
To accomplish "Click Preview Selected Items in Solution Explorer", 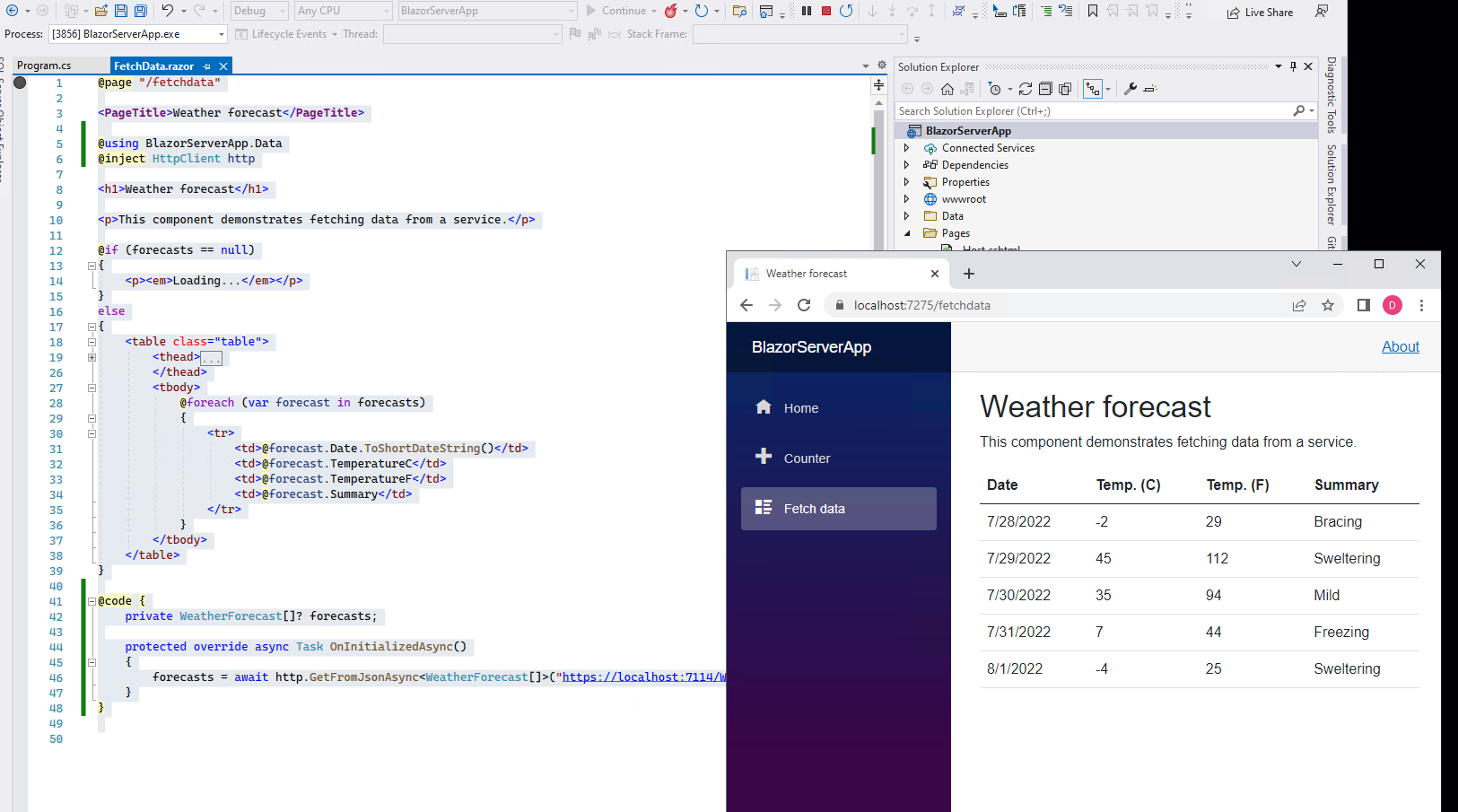I will click(x=1150, y=89).
